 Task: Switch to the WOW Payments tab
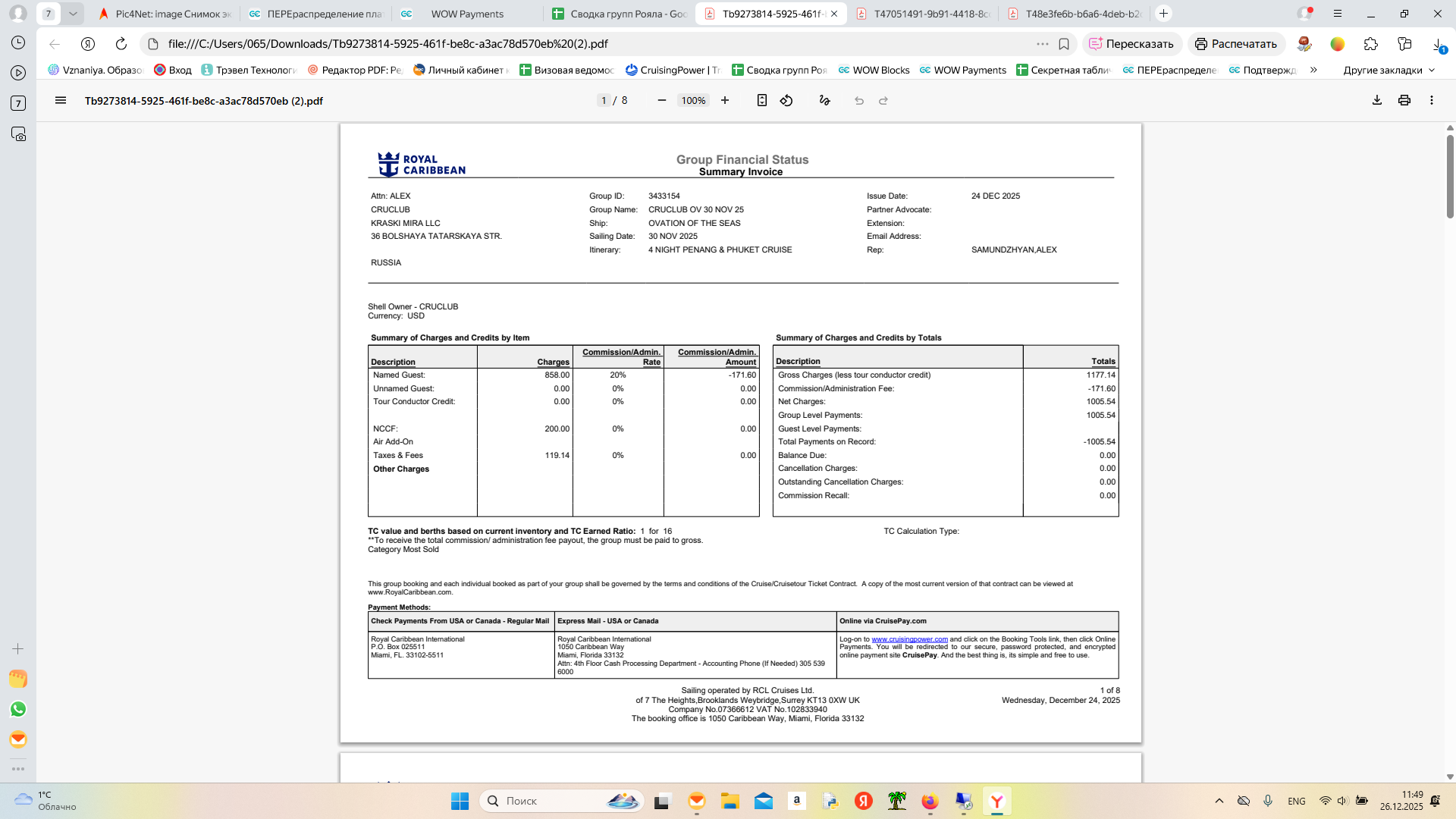click(x=466, y=14)
